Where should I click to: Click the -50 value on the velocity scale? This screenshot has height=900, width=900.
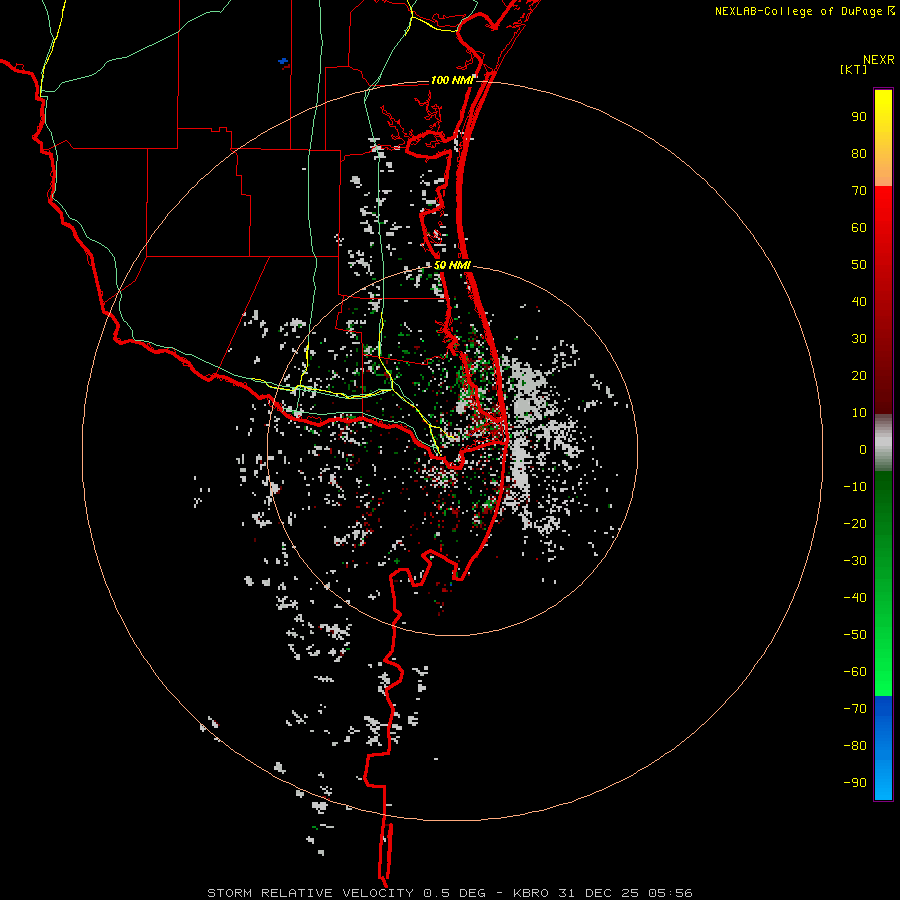(x=855, y=635)
